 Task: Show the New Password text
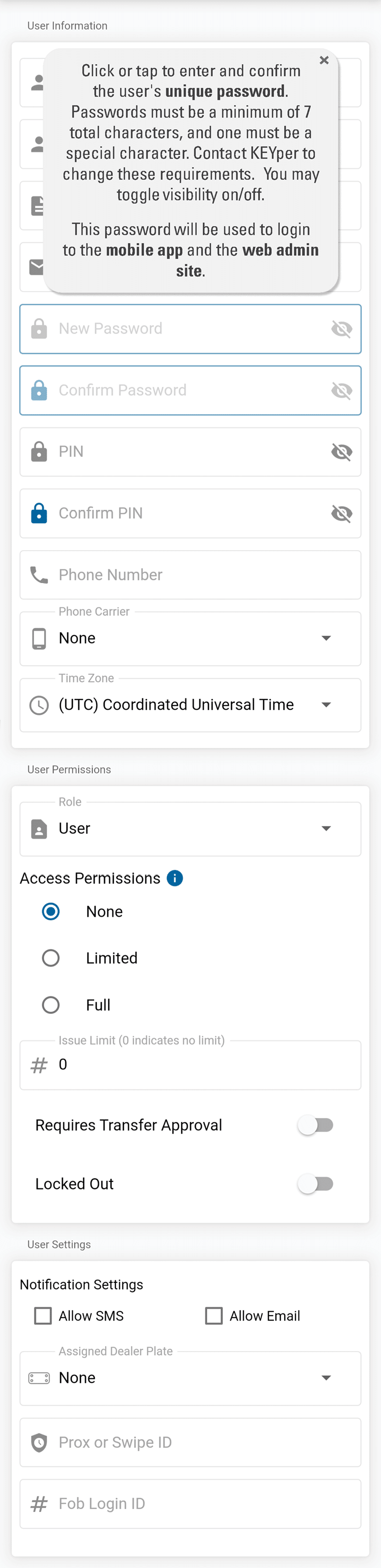click(x=341, y=329)
